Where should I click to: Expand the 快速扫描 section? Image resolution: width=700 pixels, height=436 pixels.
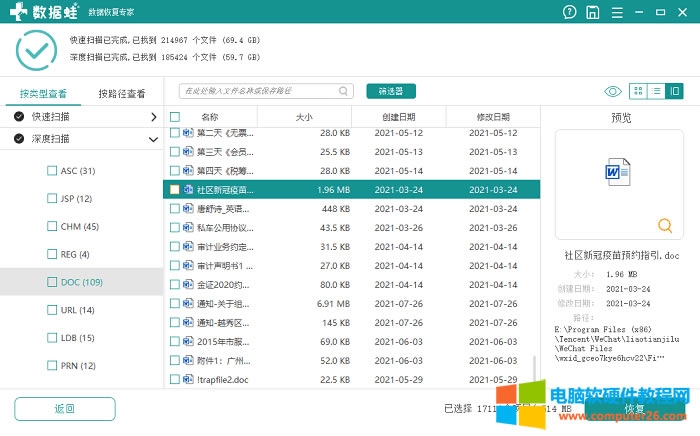153,117
